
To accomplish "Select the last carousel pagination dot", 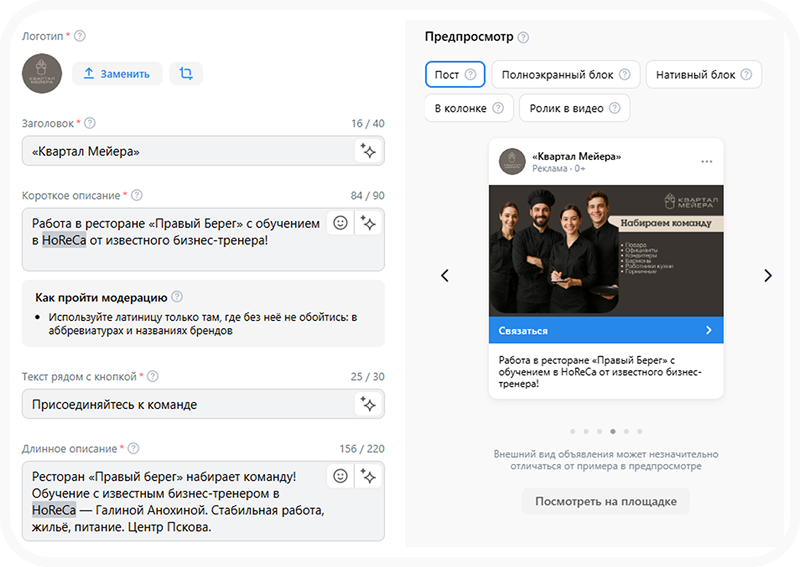I will (639, 432).
